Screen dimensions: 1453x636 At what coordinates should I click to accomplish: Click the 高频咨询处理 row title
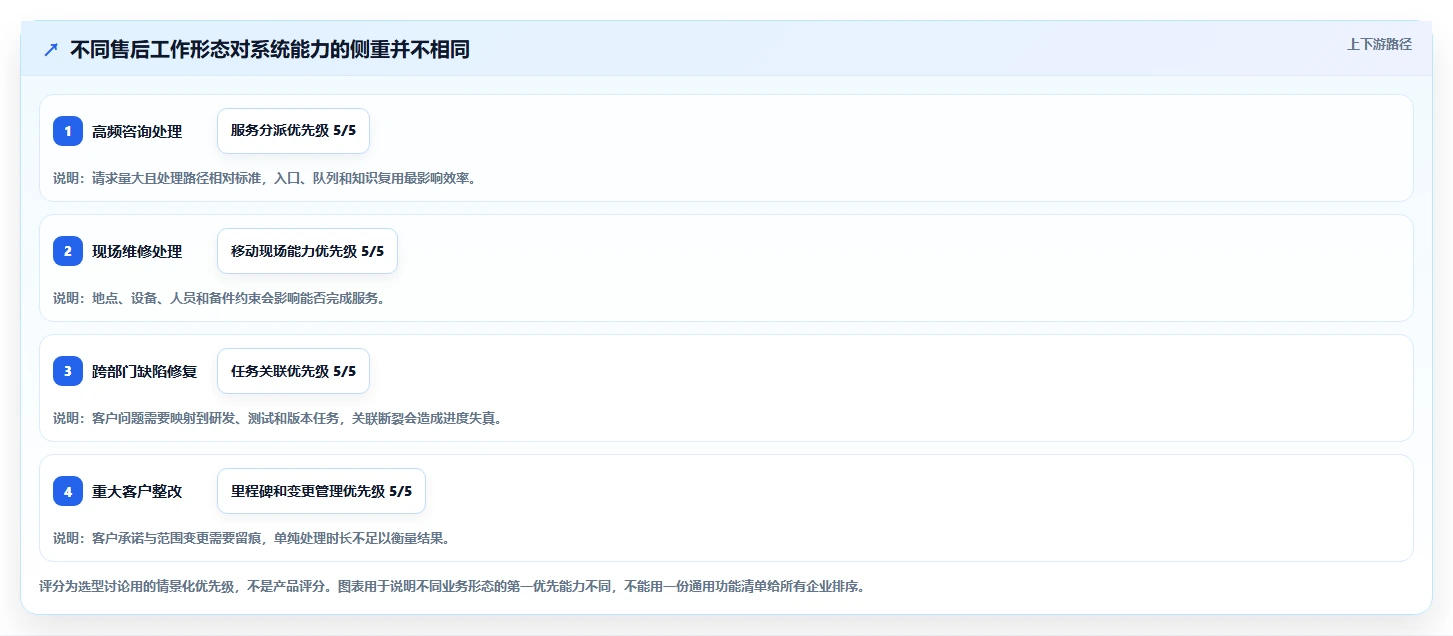click(137, 131)
